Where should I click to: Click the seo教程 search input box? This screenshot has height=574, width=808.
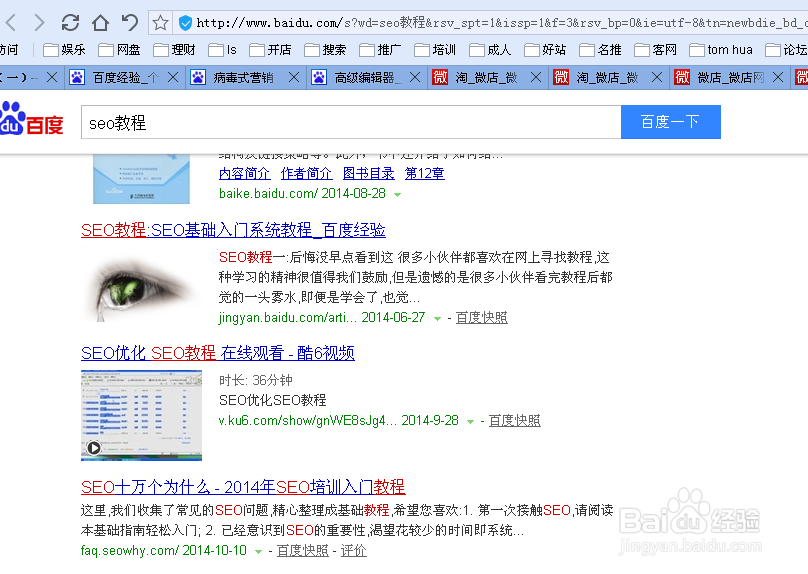click(x=351, y=122)
